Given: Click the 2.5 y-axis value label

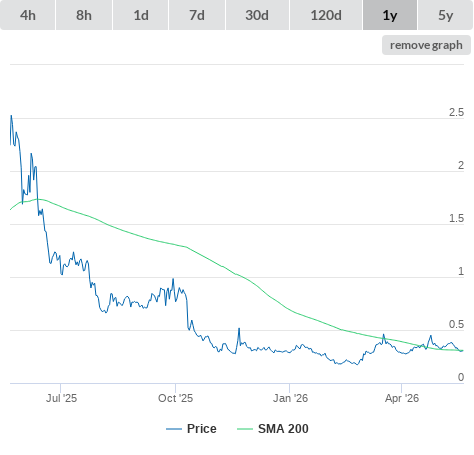Looking at the screenshot, I should [x=456, y=112].
